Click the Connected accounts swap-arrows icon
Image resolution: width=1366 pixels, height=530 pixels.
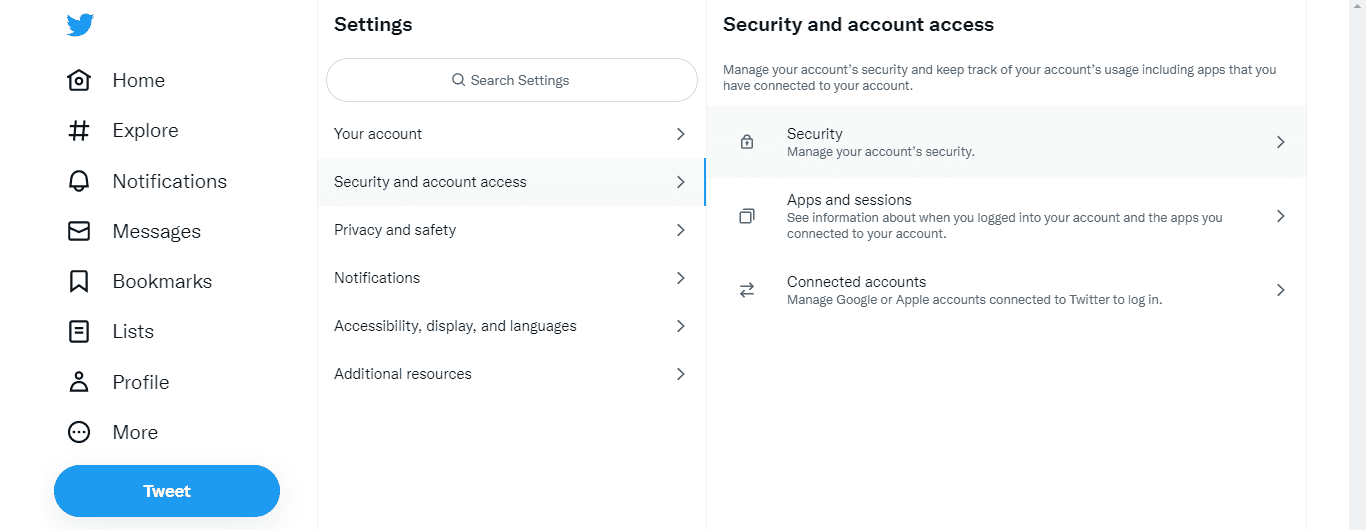tap(747, 290)
